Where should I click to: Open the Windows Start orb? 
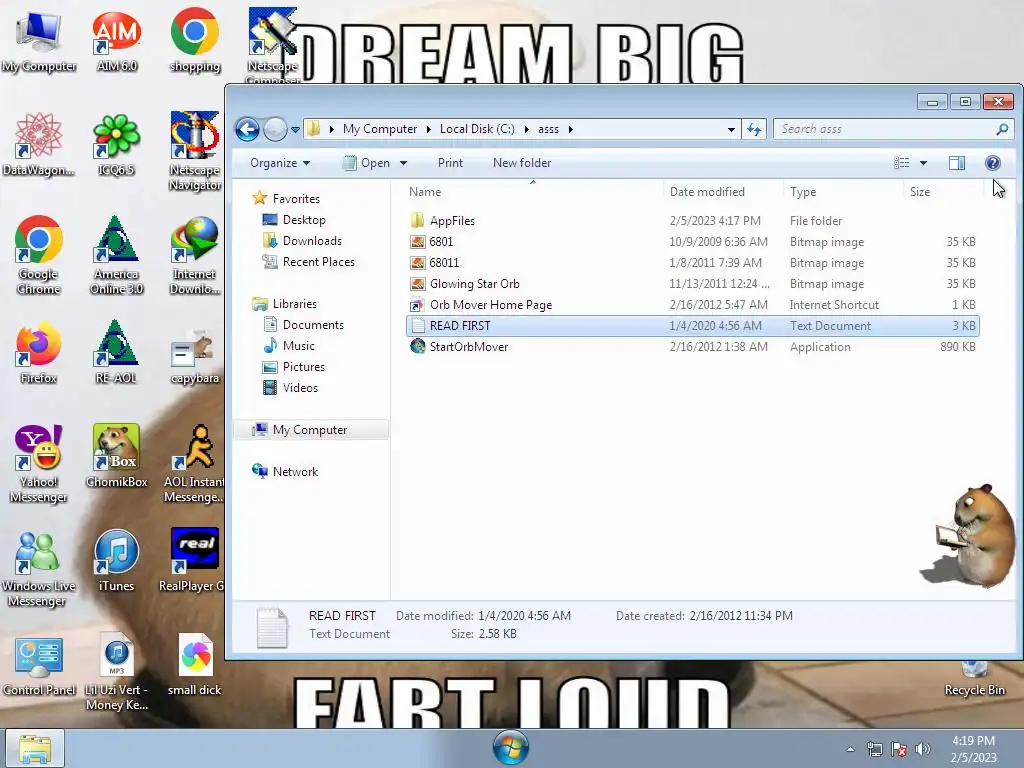pos(511,748)
